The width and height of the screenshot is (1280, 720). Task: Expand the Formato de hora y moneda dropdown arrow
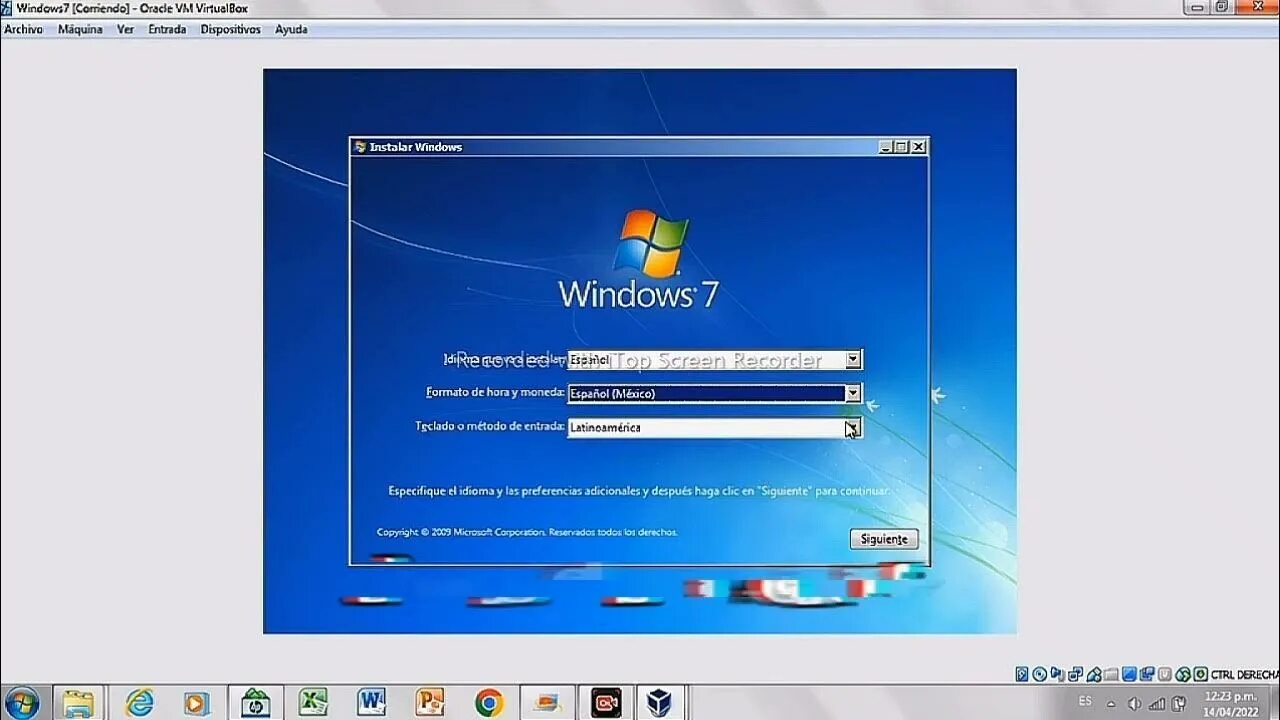(x=853, y=394)
